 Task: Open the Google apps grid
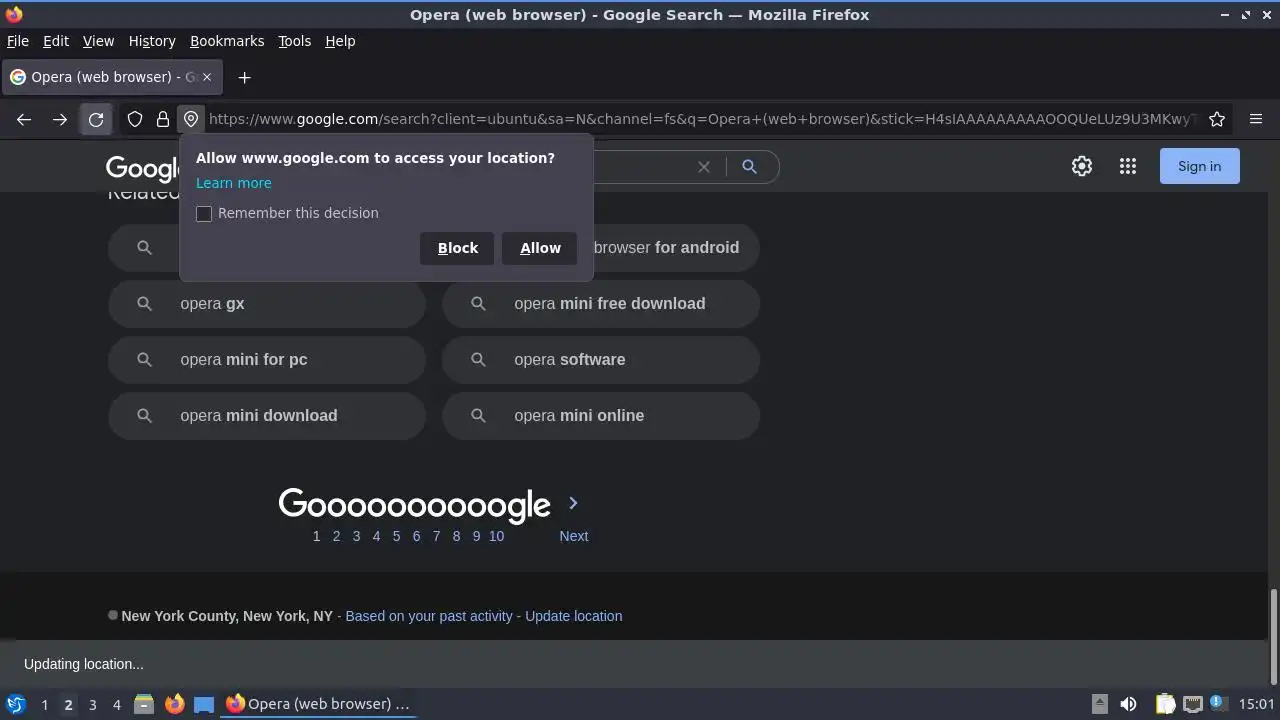1128,166
